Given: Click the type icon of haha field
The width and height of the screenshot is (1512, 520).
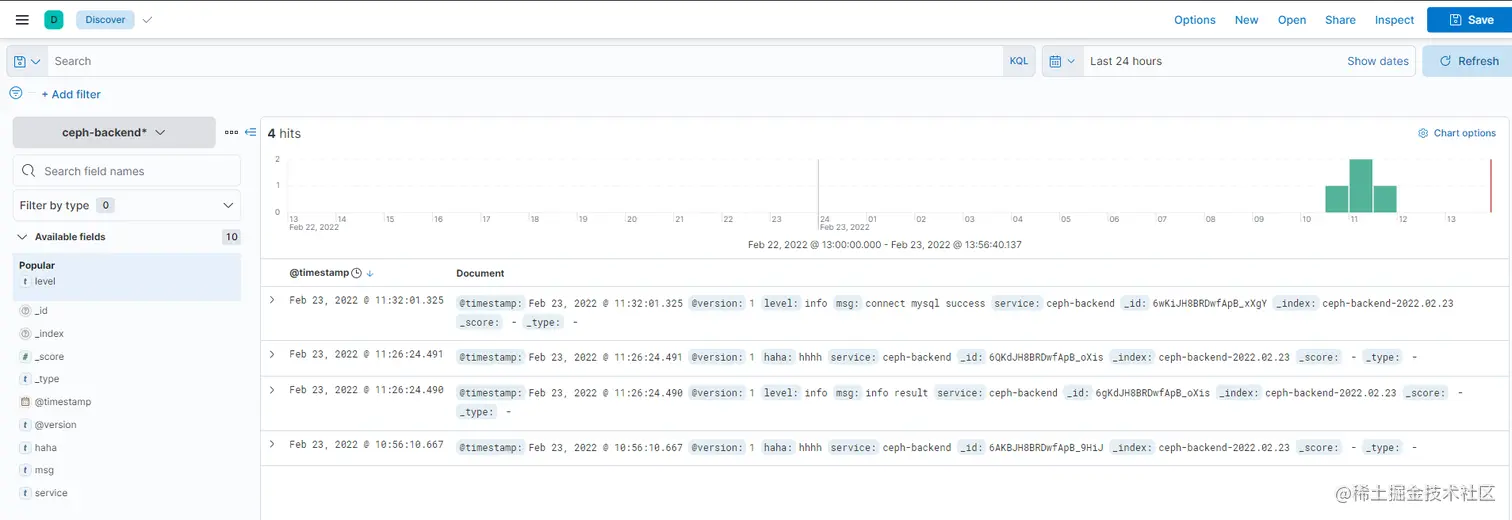Looking at the screenshot, I should [25, 448].
